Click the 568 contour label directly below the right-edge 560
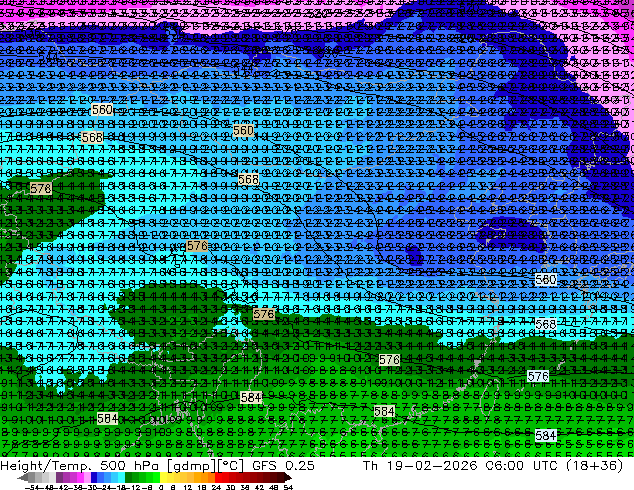The image size is (634, 490). click(x=545, y=324)
